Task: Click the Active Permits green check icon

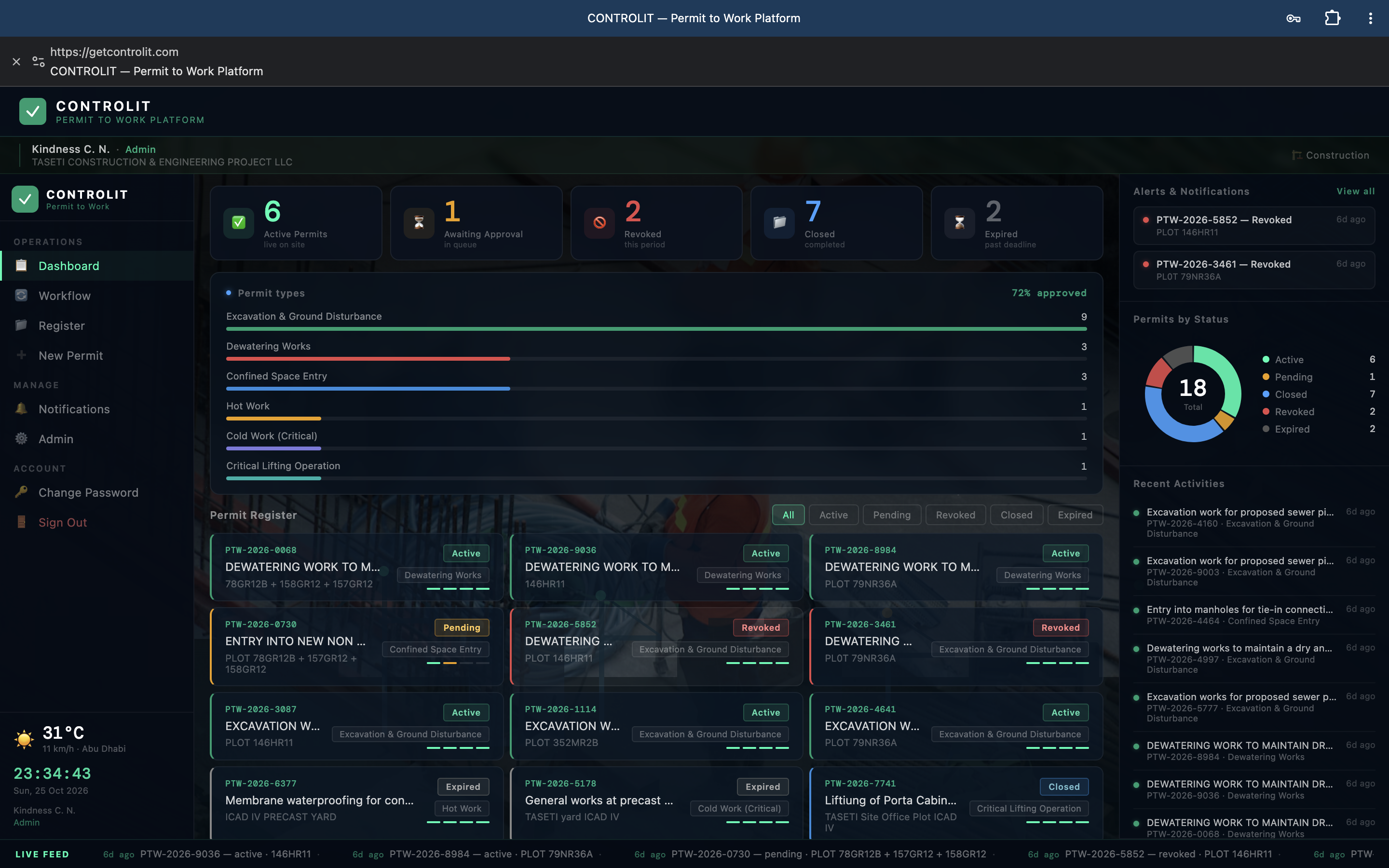Action: point(239,223)
